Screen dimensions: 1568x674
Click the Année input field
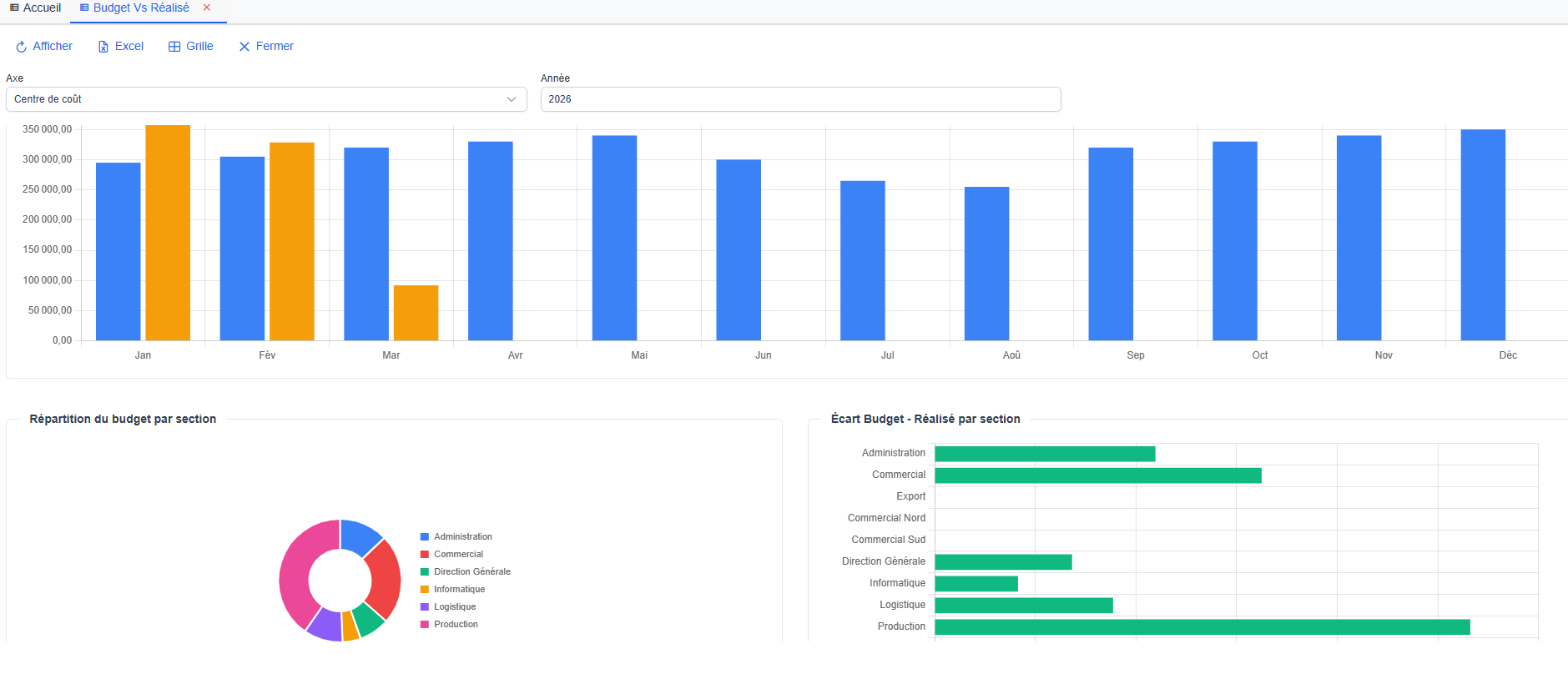[x=799, y=99]
